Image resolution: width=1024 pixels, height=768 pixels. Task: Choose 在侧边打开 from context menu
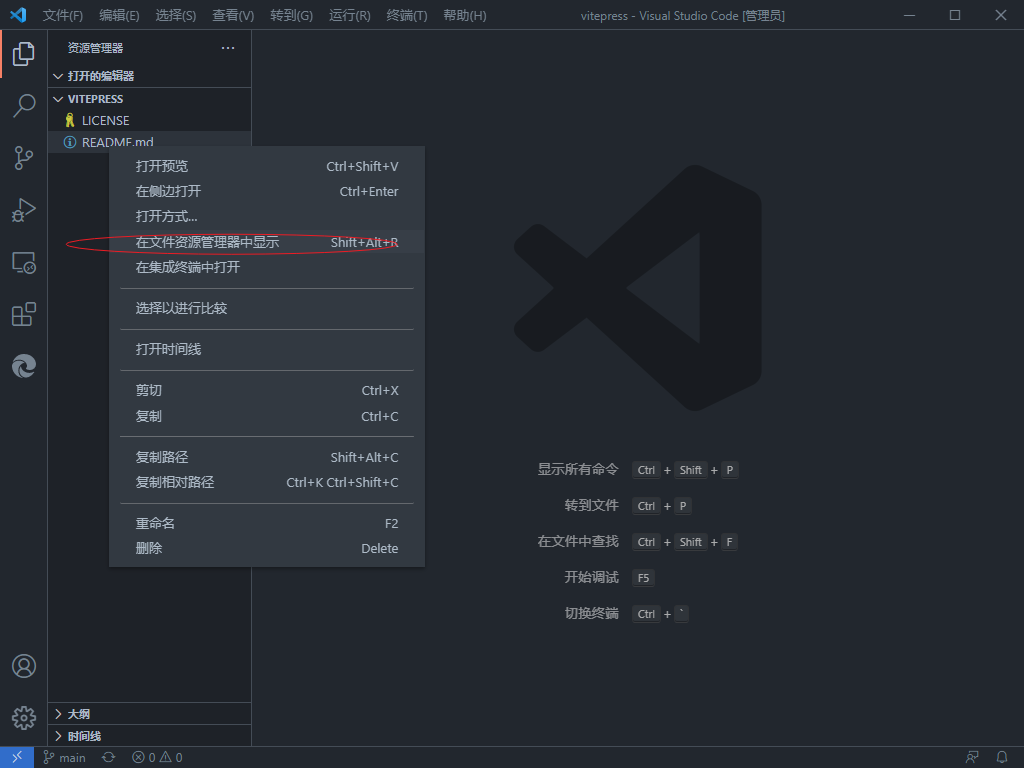point(267,191)
